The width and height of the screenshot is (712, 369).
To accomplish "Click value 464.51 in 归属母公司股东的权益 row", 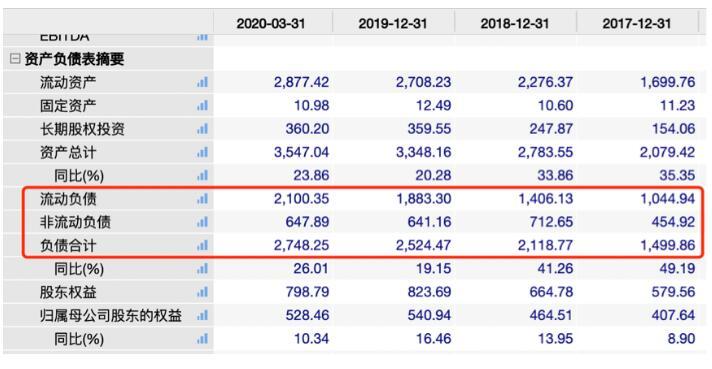I will [551, 315].
